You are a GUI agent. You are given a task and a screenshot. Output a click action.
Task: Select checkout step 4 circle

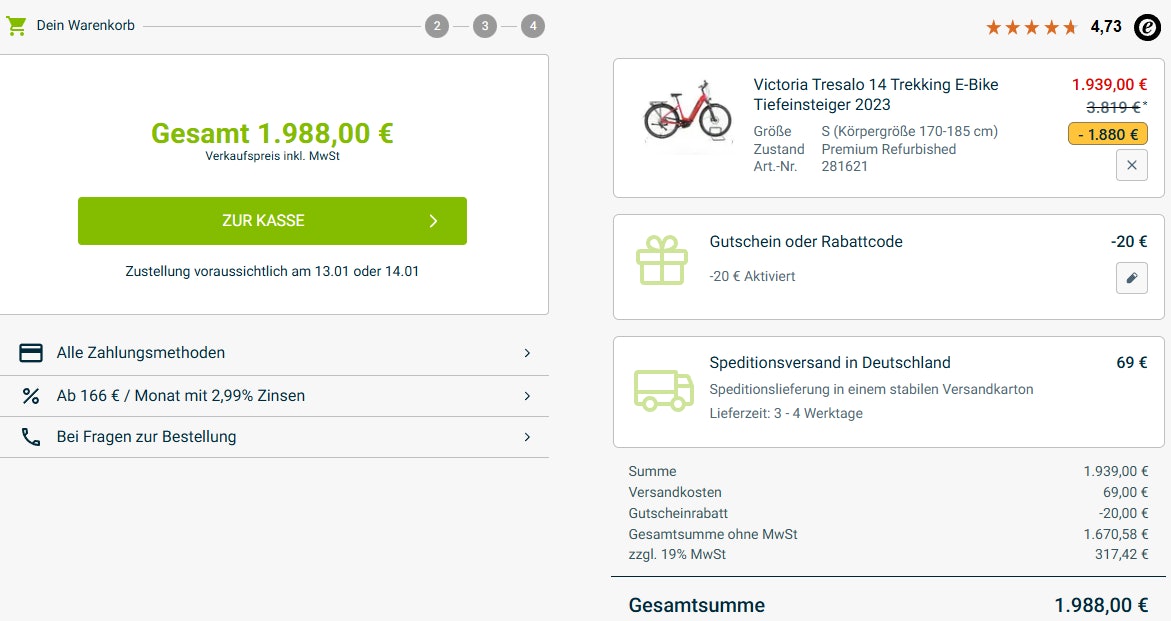point(533,26)
